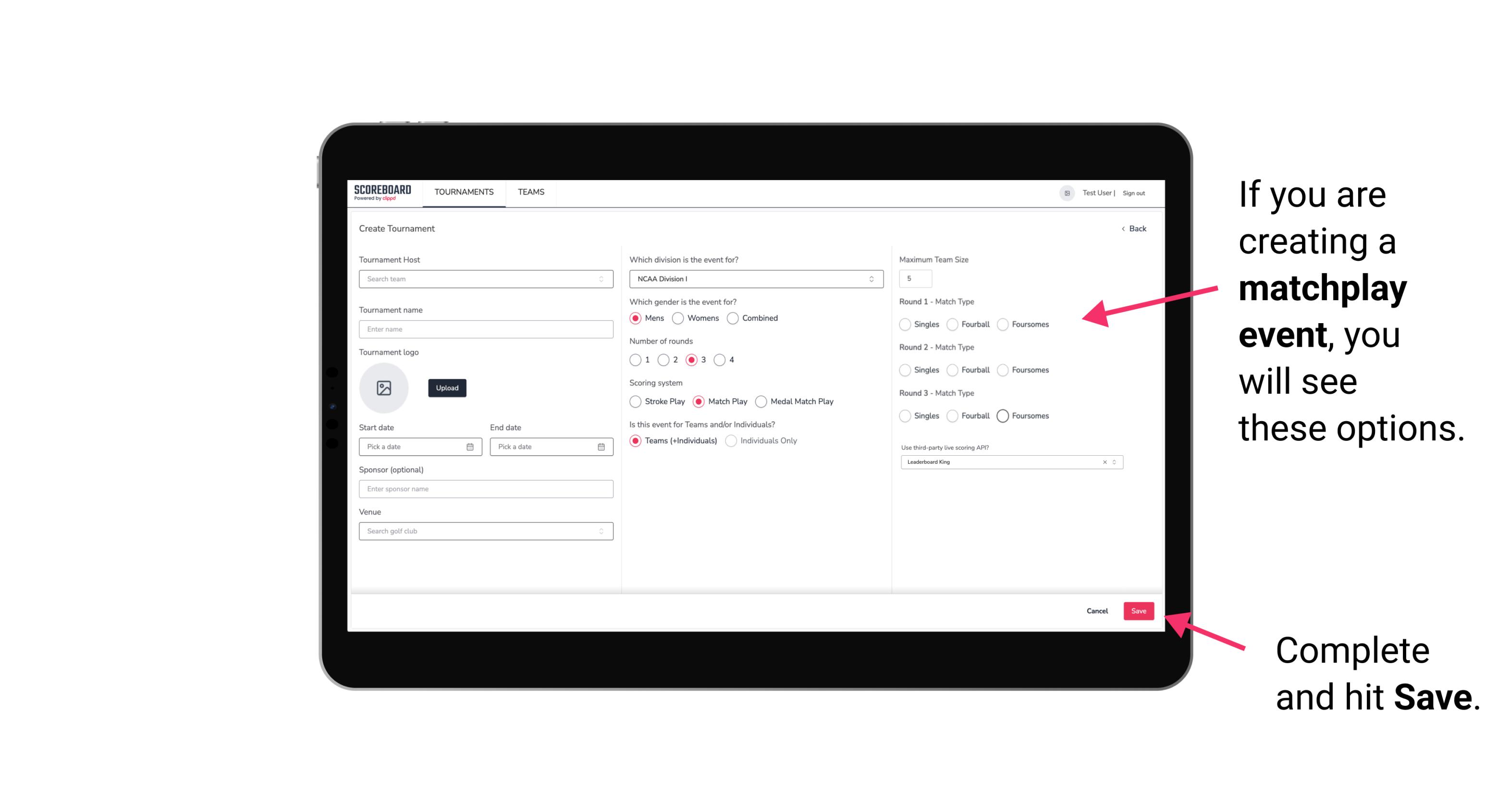Click the Venue search dropdown icon
Screen dimensions: 1510x812
600,531
